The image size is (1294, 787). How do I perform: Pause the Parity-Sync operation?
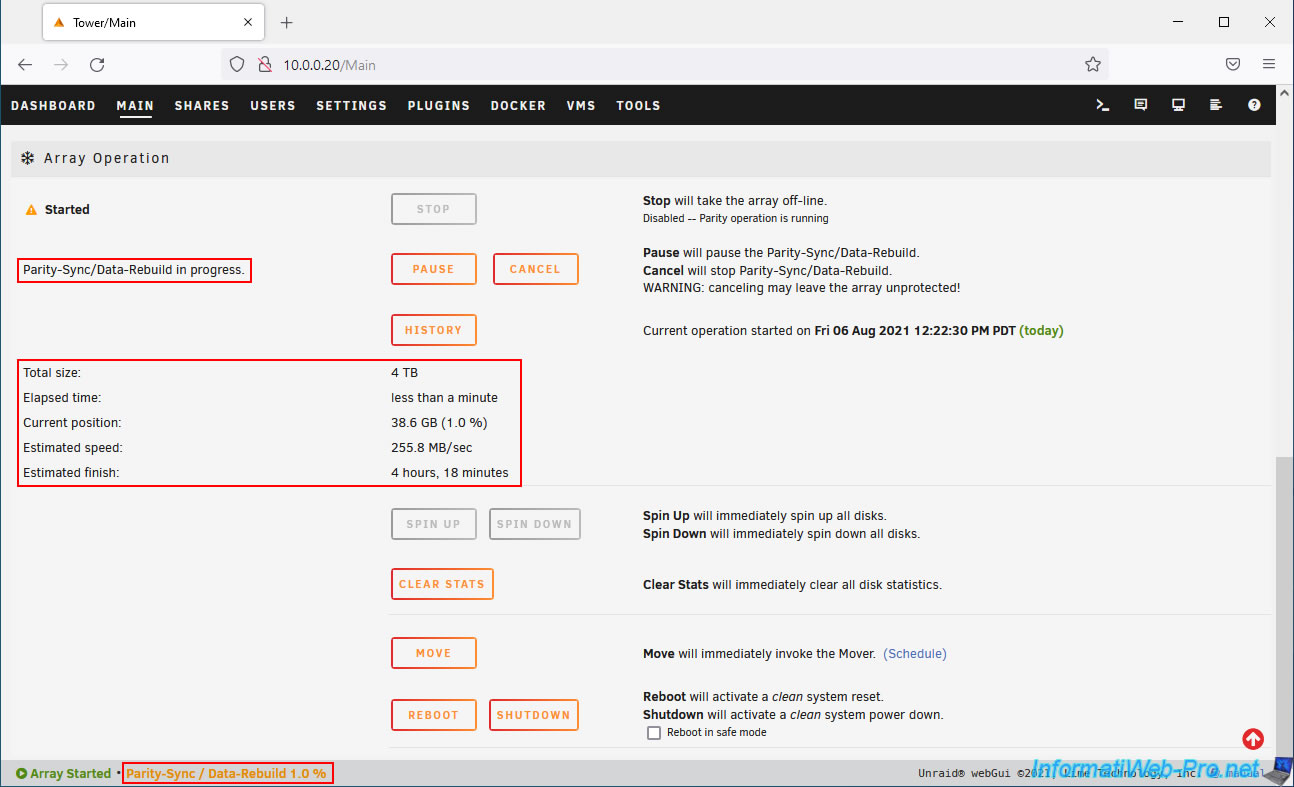point(433,269)
